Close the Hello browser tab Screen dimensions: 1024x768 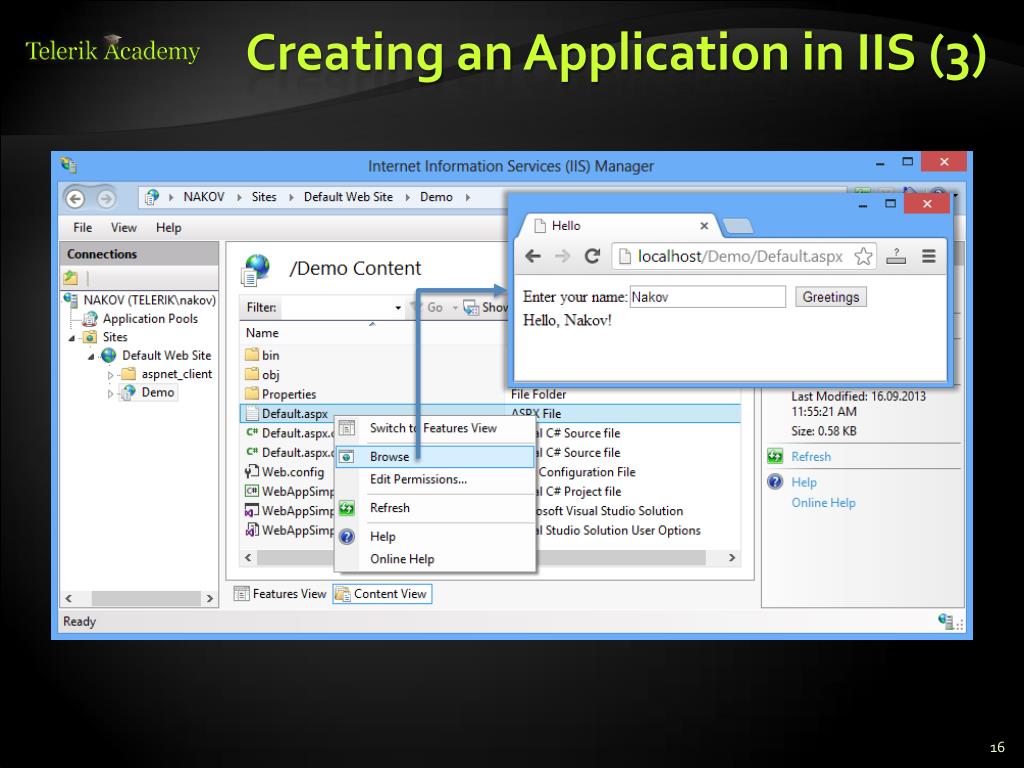click(704, 226)
